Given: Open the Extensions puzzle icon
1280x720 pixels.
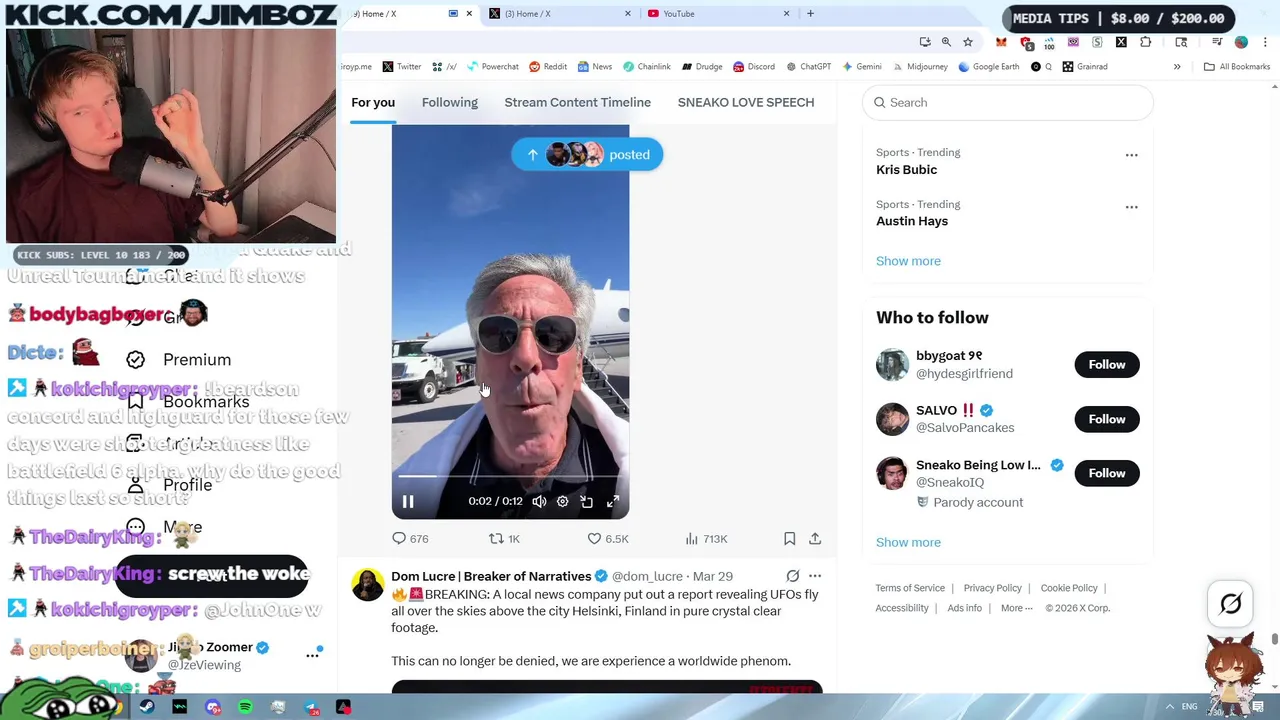Looking at the screenshot, I should click(1146, 42).
